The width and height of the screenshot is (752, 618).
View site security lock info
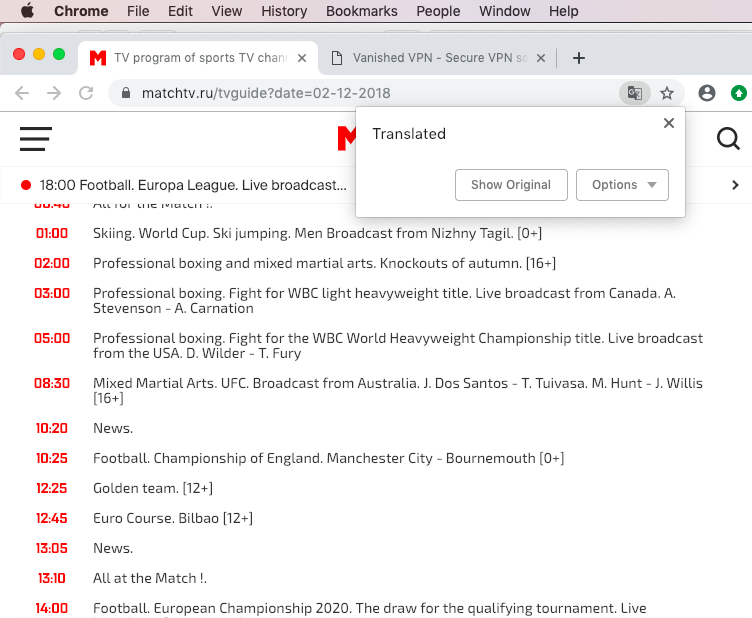tap(126, 93)
